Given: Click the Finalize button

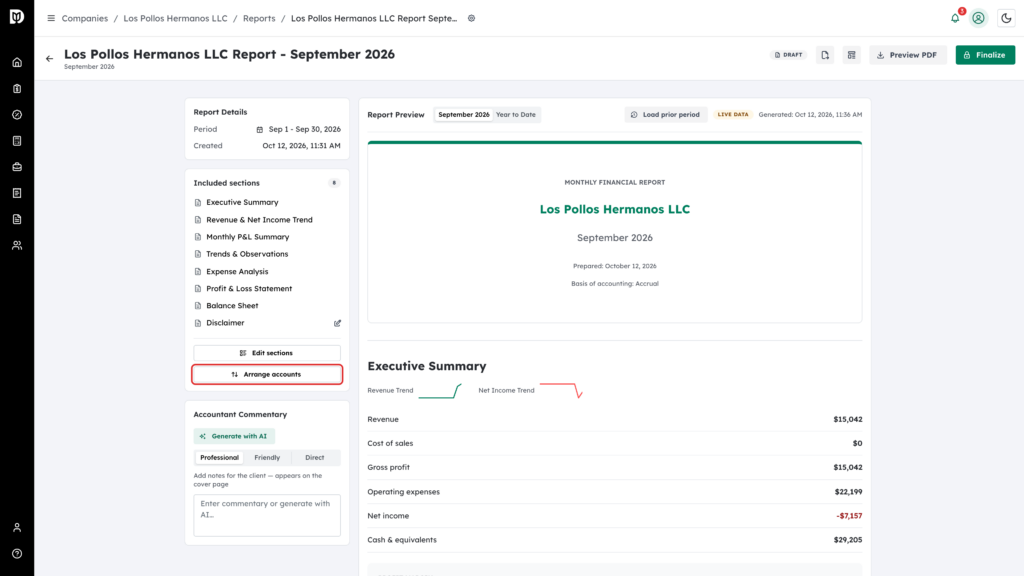Looking at the screenshot, I should click(x=985, y=55).
